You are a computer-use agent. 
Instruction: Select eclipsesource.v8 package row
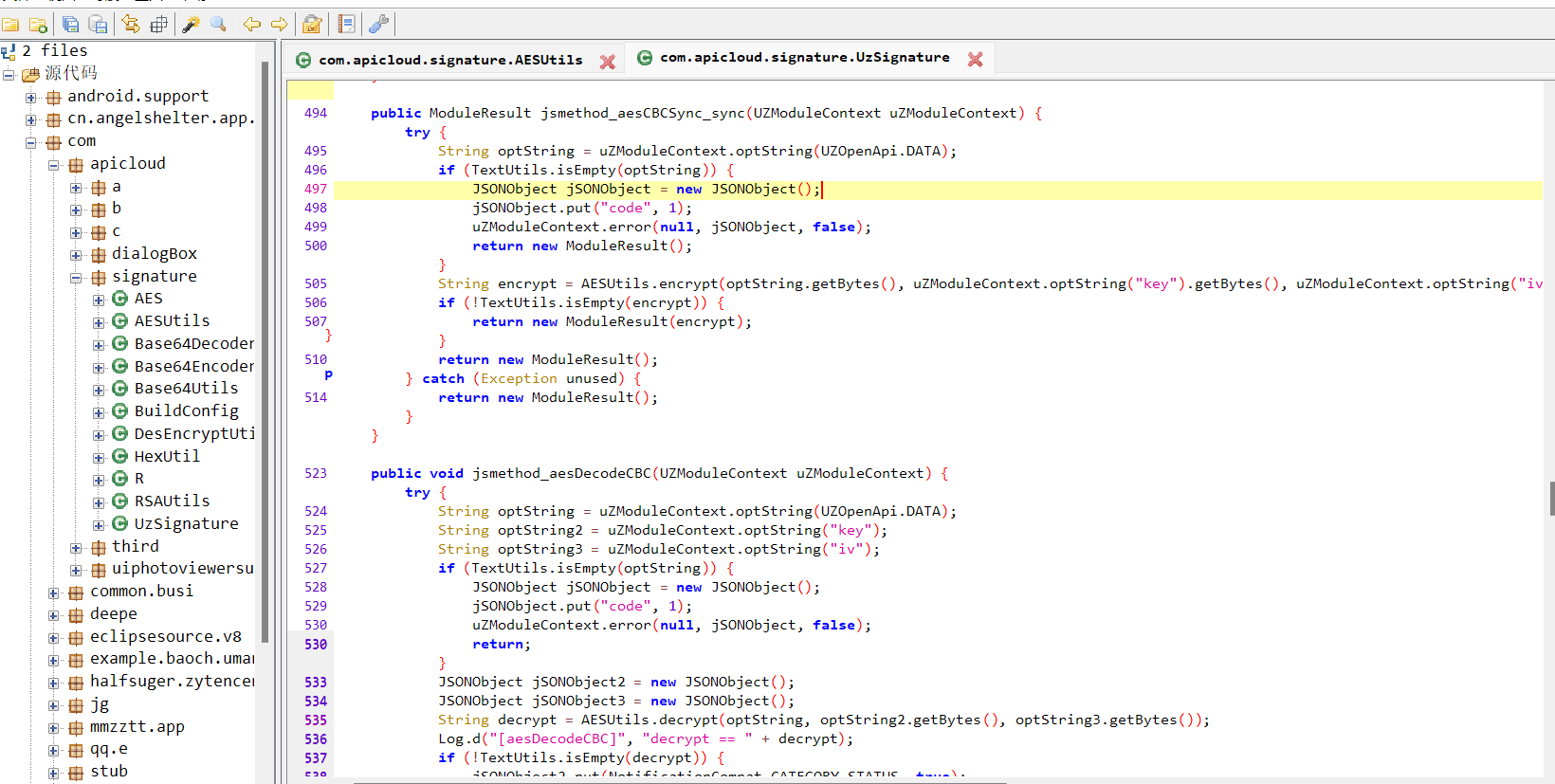click(166, 636)
